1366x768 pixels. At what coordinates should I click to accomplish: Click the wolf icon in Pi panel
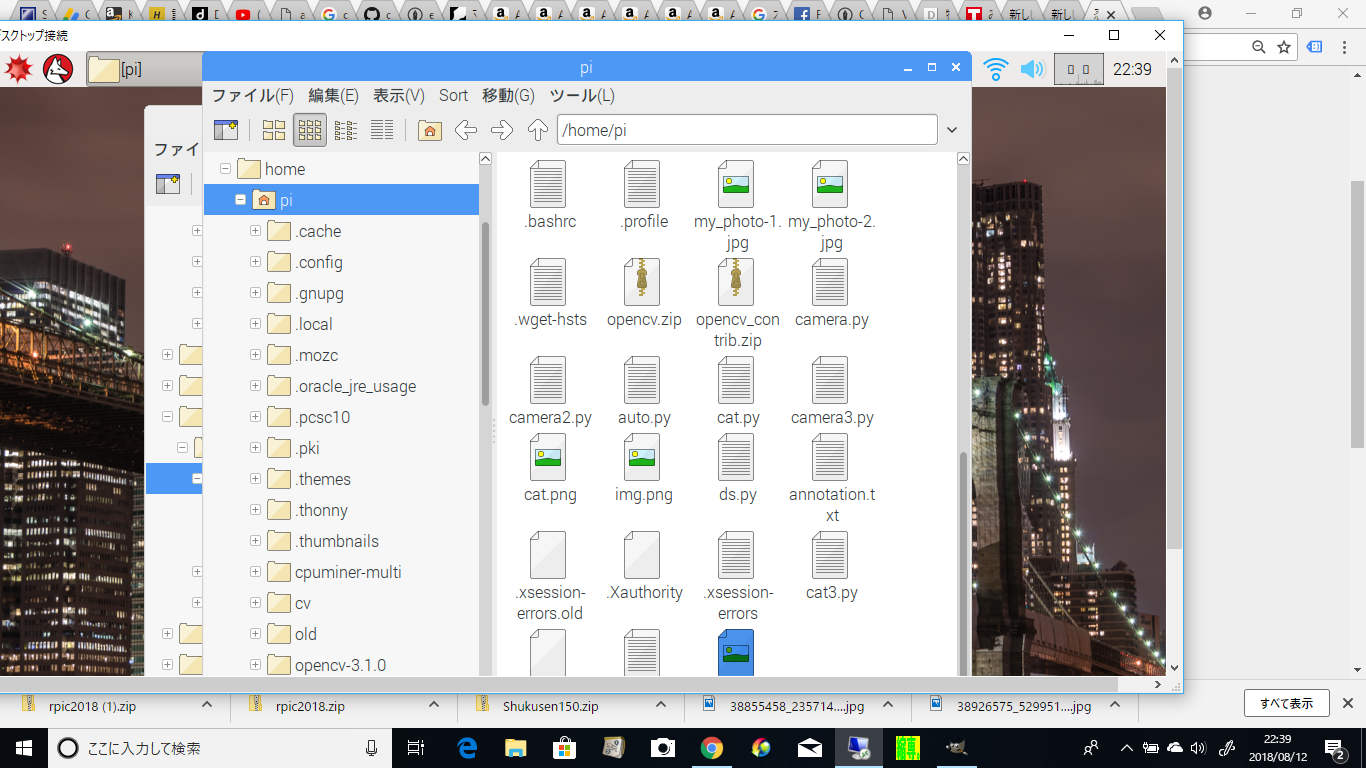click(58, 69)
